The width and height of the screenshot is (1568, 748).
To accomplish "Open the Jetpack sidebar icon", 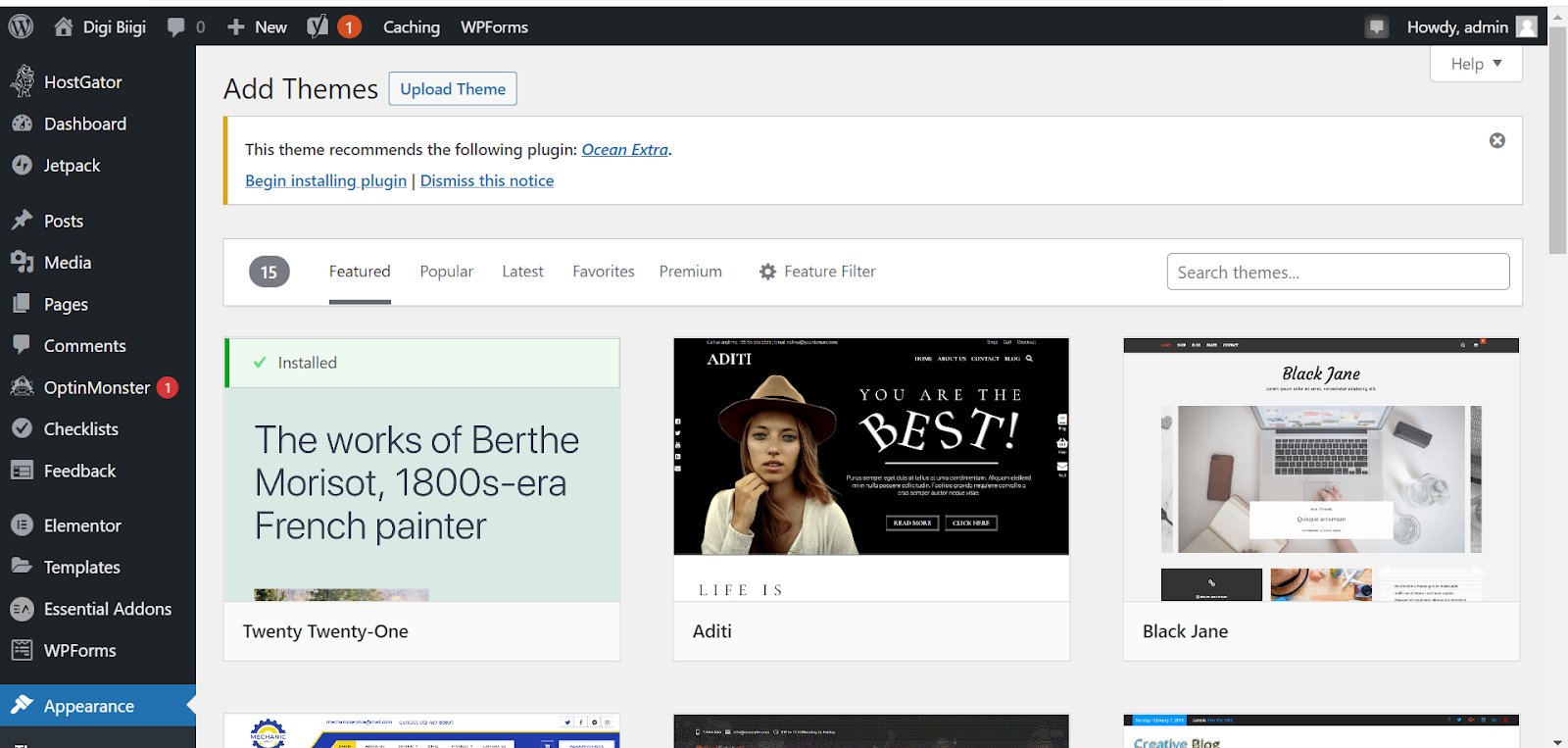I will [22, 166].
